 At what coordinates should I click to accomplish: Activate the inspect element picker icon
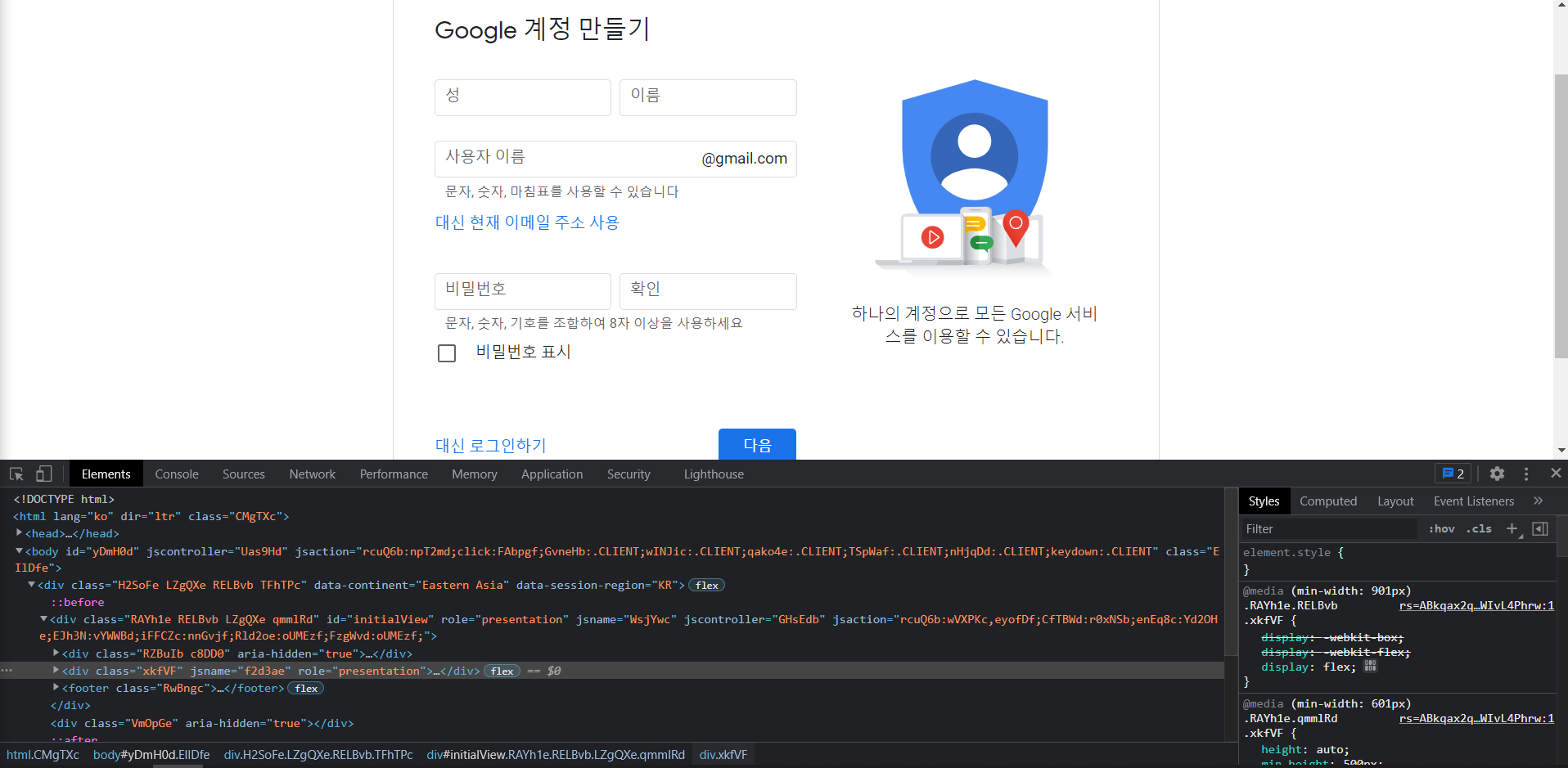coord(16,474)
